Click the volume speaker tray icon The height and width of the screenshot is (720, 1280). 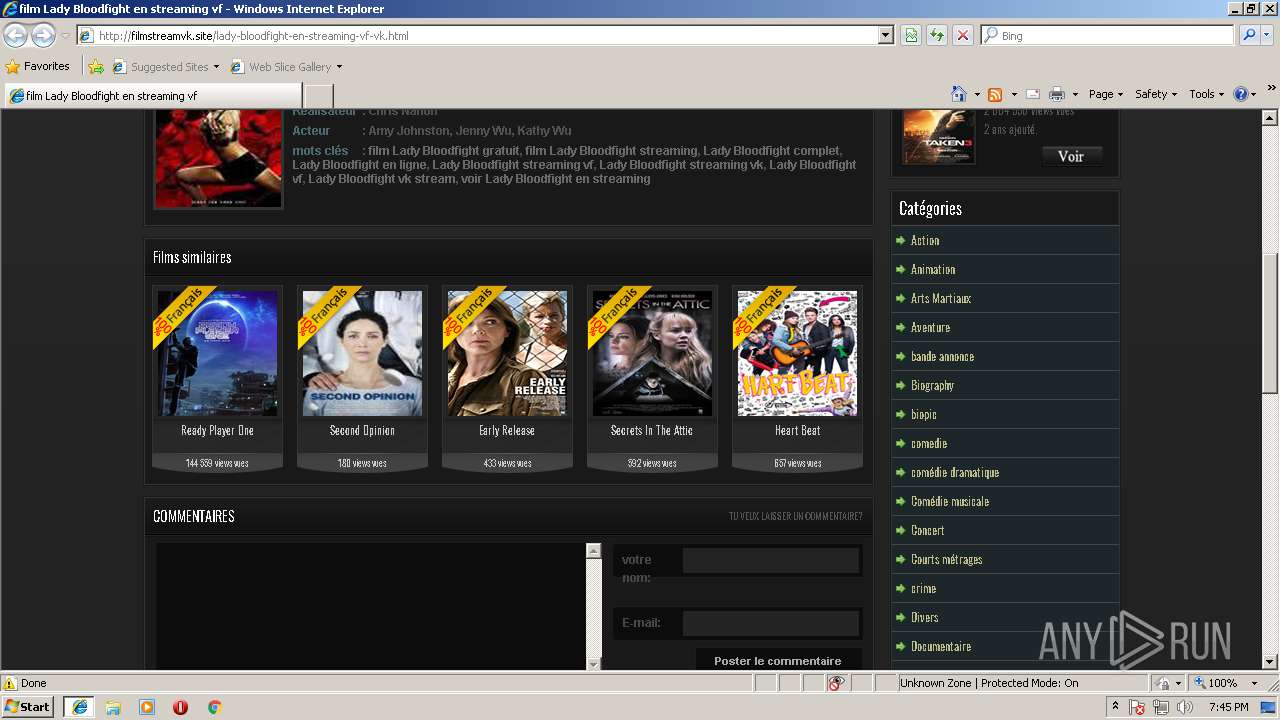(1183, 707)
